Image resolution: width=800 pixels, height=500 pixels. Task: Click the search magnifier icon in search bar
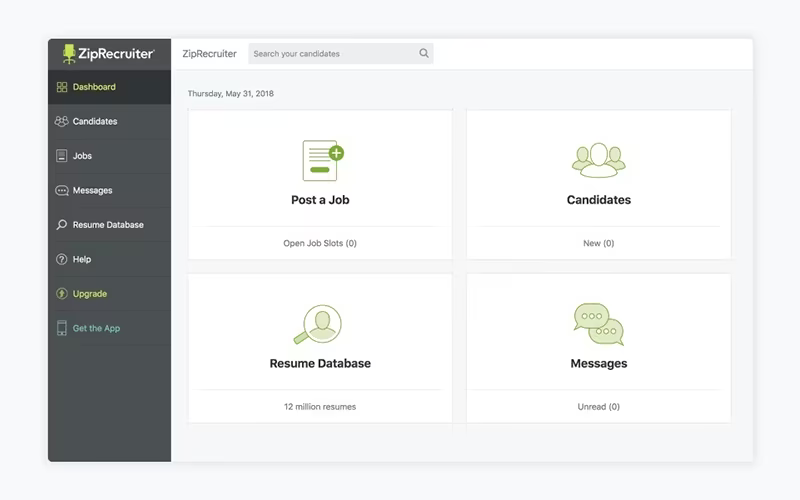pyautogui.click(x=424, y=53)
